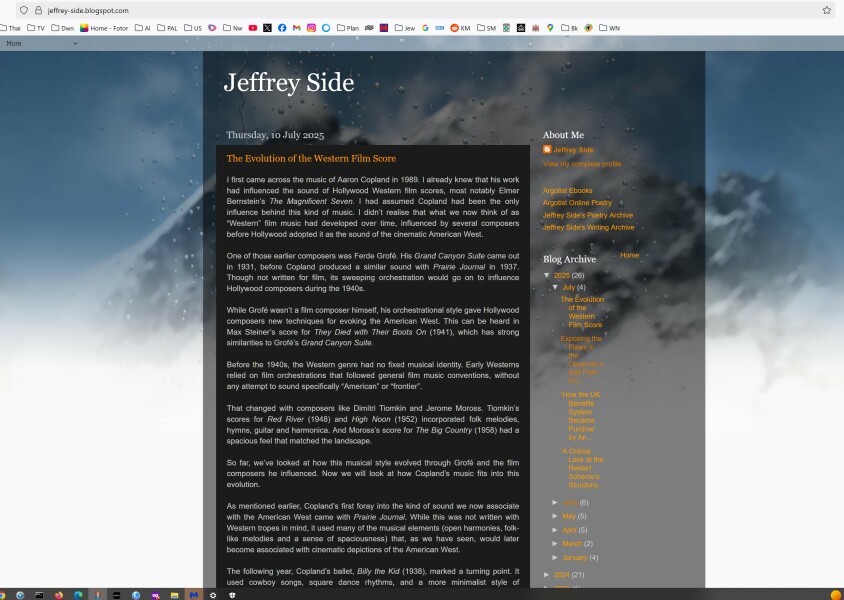This screenshot has height=600, width=844.
Task: Click the Blogger profile icon beside Jeffrey Side
Action: coord(547,150)
